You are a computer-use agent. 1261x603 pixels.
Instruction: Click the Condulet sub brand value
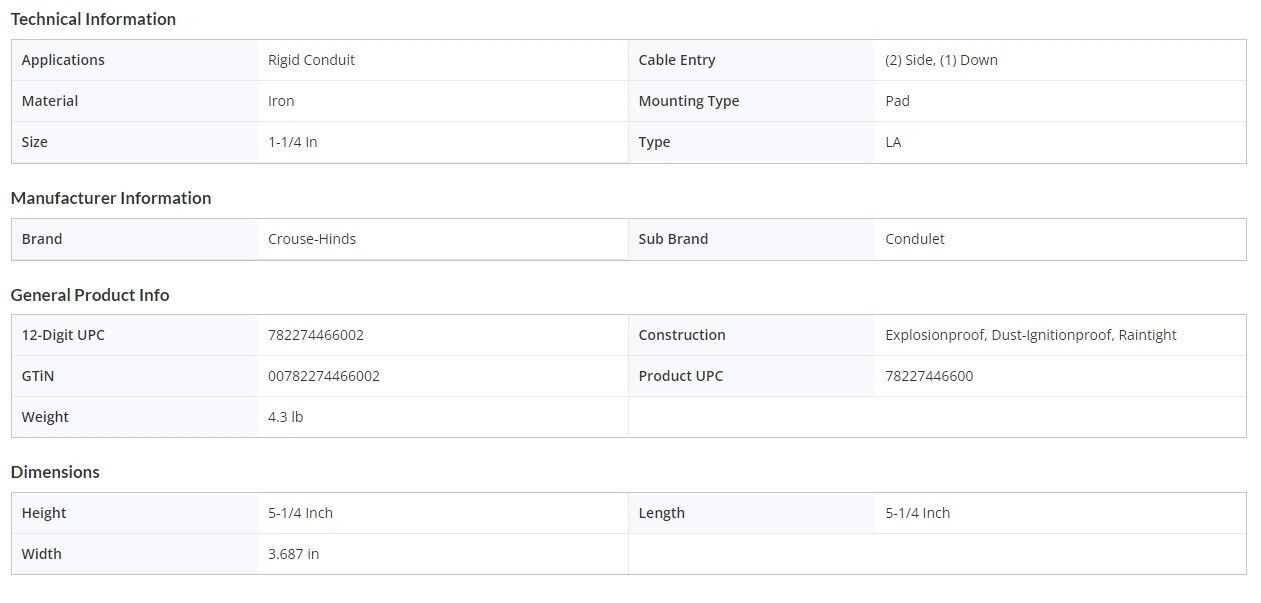(x=915, y=239)
